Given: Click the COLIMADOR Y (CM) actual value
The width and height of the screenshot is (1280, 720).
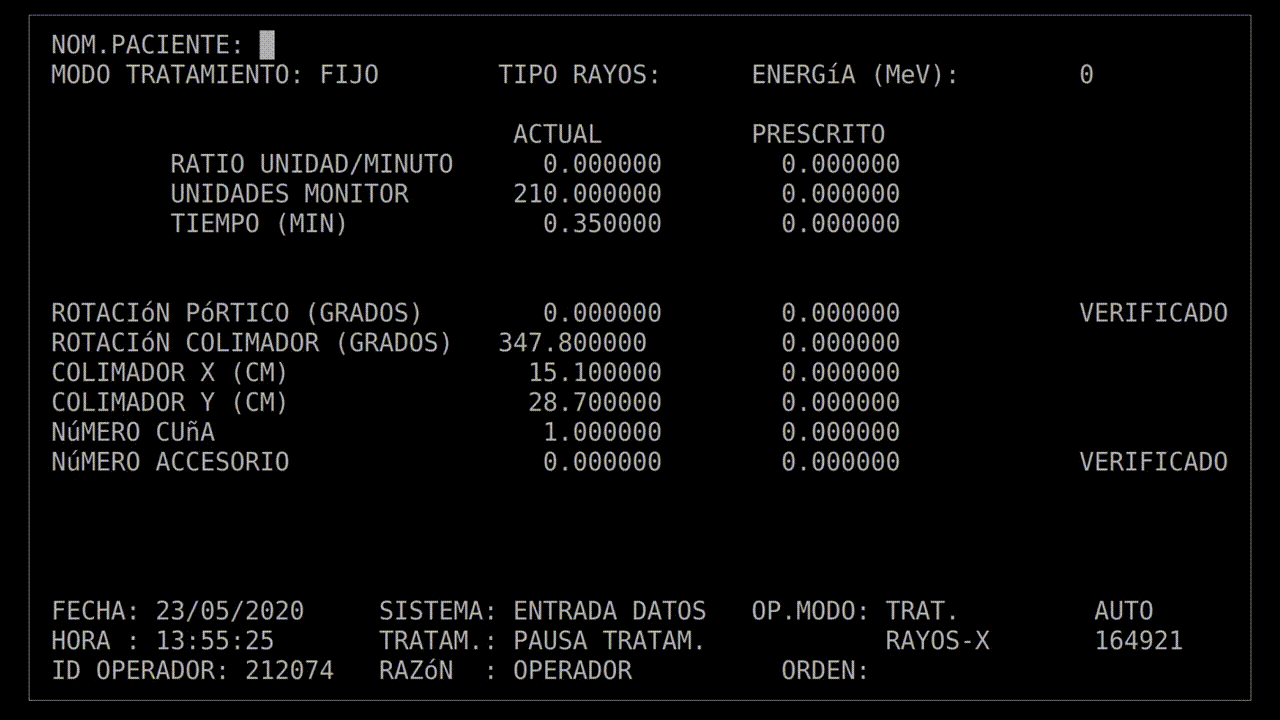Looking at the screenshot, I should click(x=594, y=402).
